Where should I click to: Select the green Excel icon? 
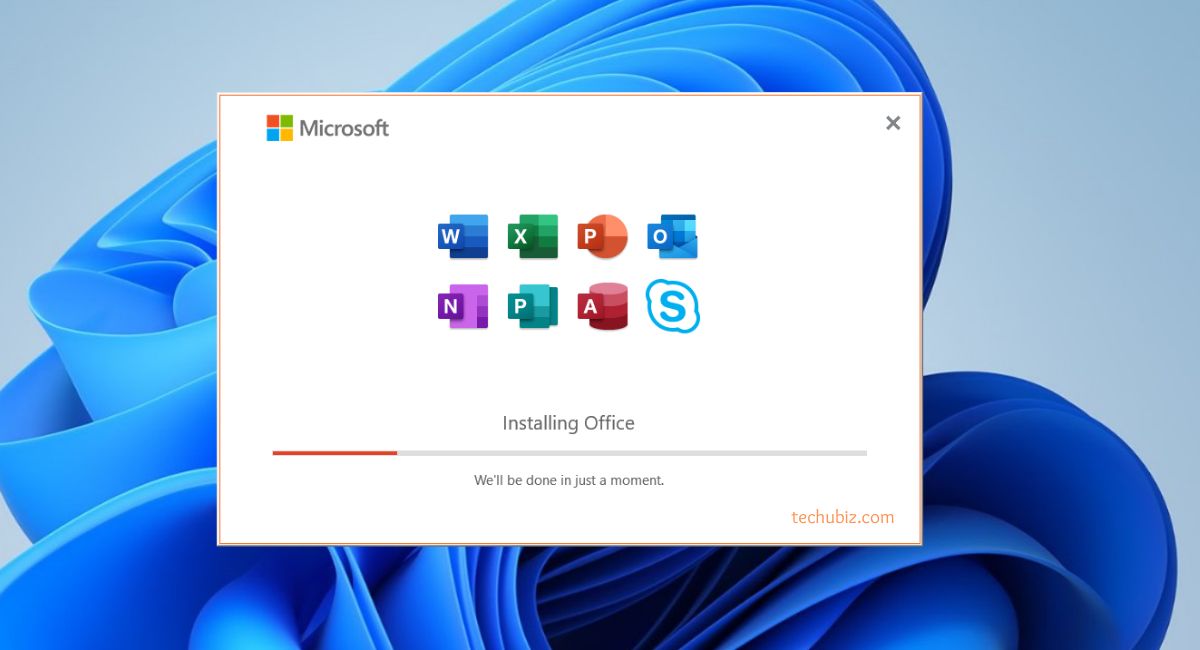coord(533,237)
